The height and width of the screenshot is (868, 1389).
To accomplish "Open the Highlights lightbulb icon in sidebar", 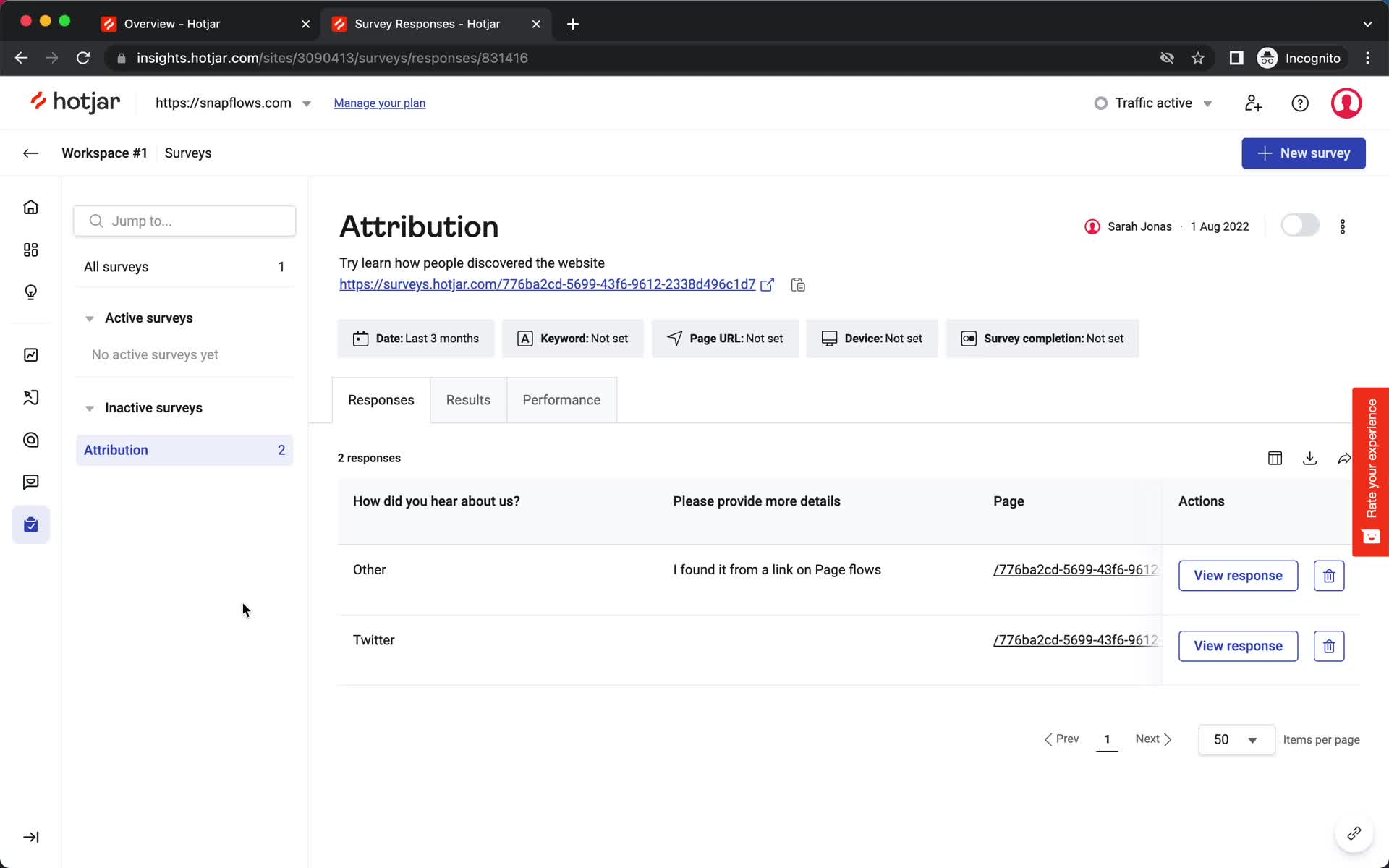I will tap(30, 292).
